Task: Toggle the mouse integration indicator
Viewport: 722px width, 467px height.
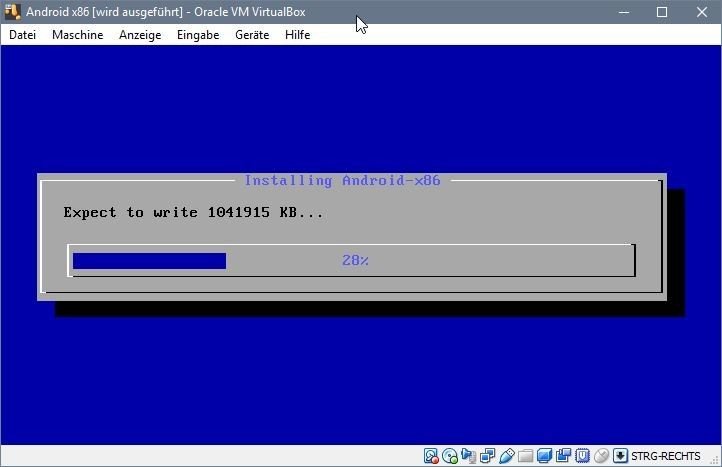Action: (x=601, y=456)
